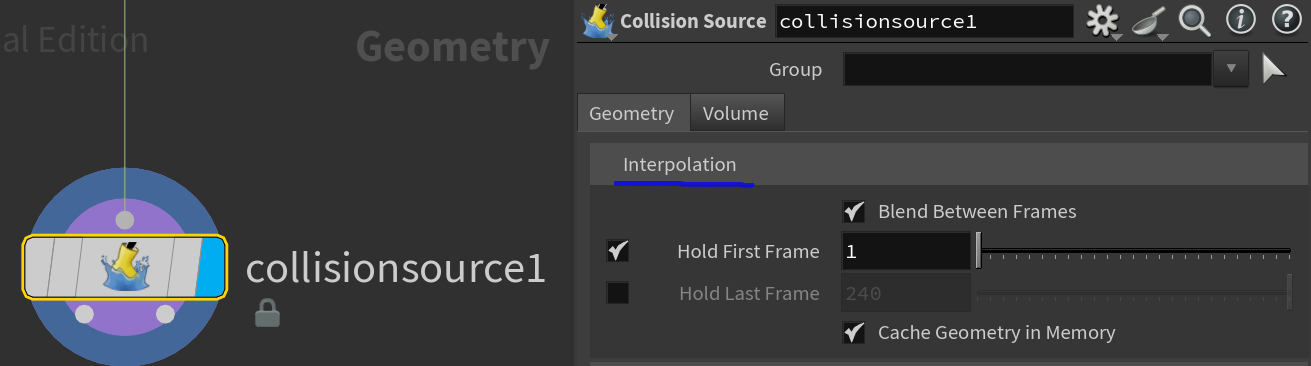The width and height of the screenshot is (1311, 366).
Task: Click the lock icon under collisionsource1
Action: tap(267, 313)
